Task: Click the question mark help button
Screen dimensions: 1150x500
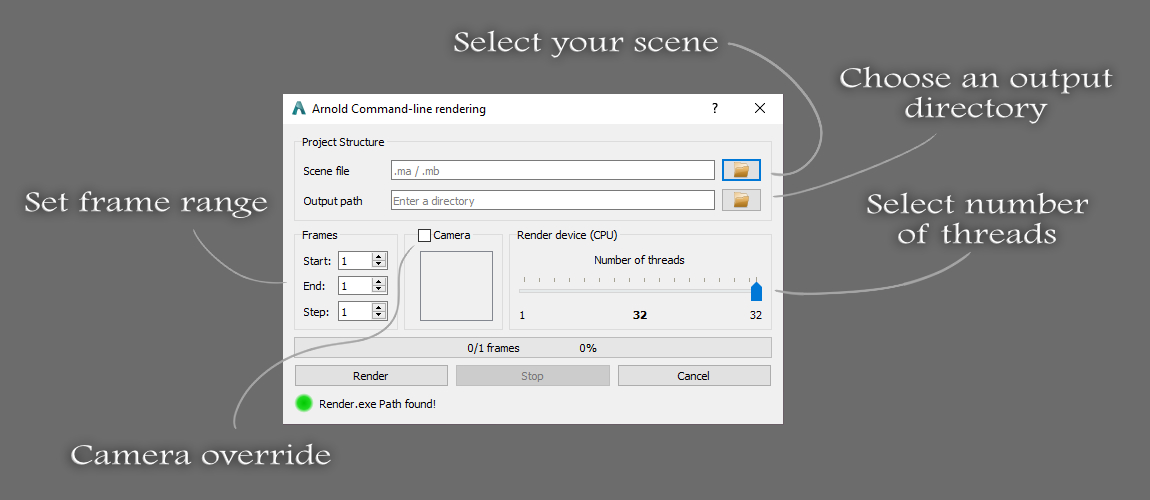Action: (x=715, y=109)
